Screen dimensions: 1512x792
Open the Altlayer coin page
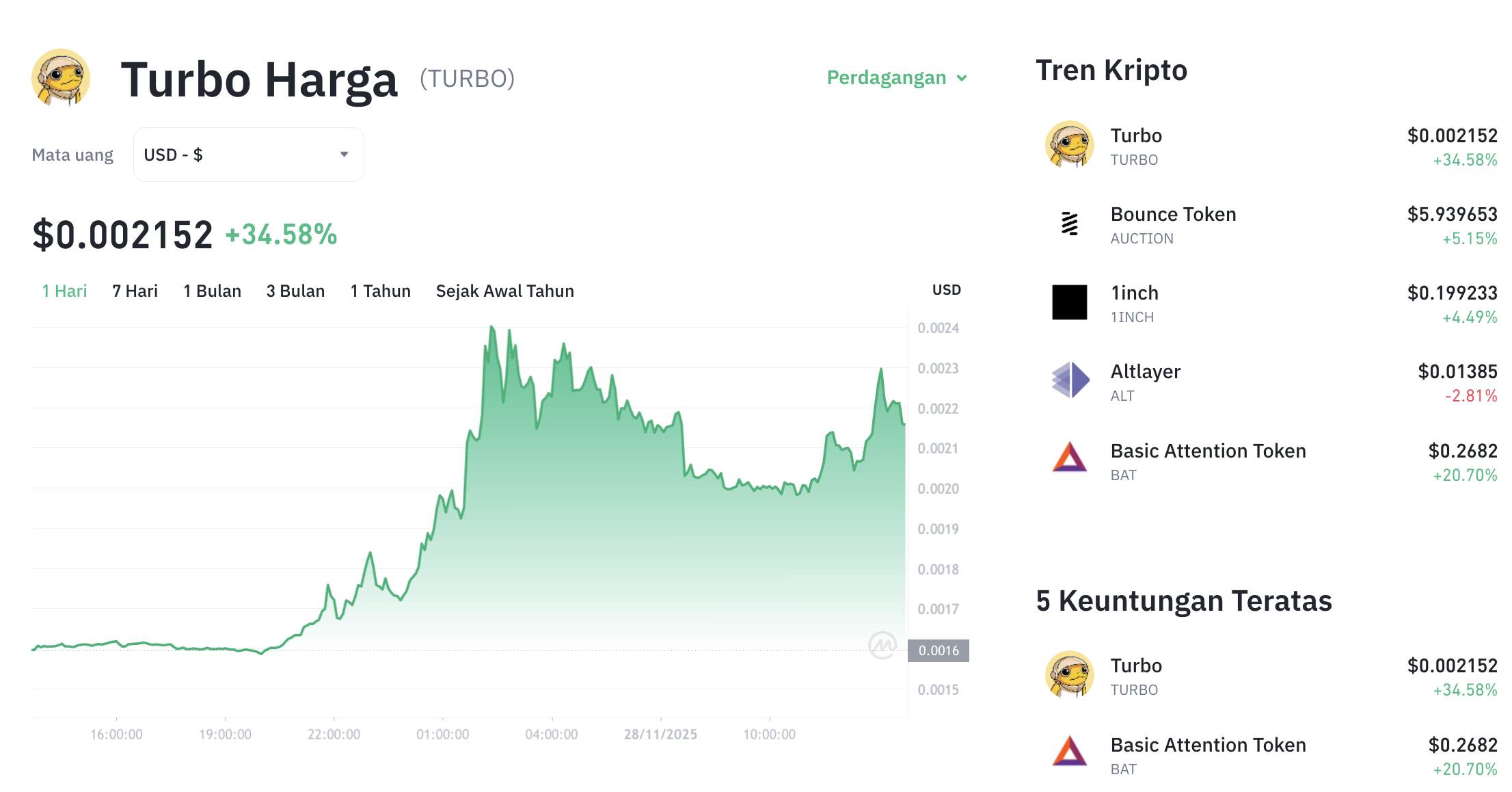tap(1145, 371)
